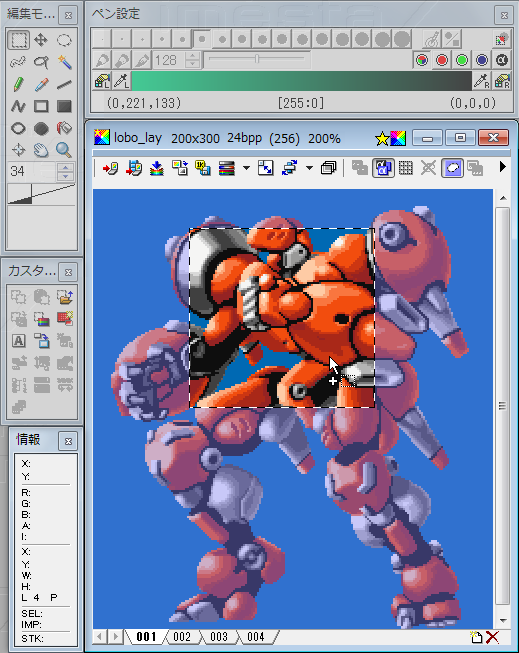Delete page with red X icon
519x653 pixels.
click(x=492, y=637)
